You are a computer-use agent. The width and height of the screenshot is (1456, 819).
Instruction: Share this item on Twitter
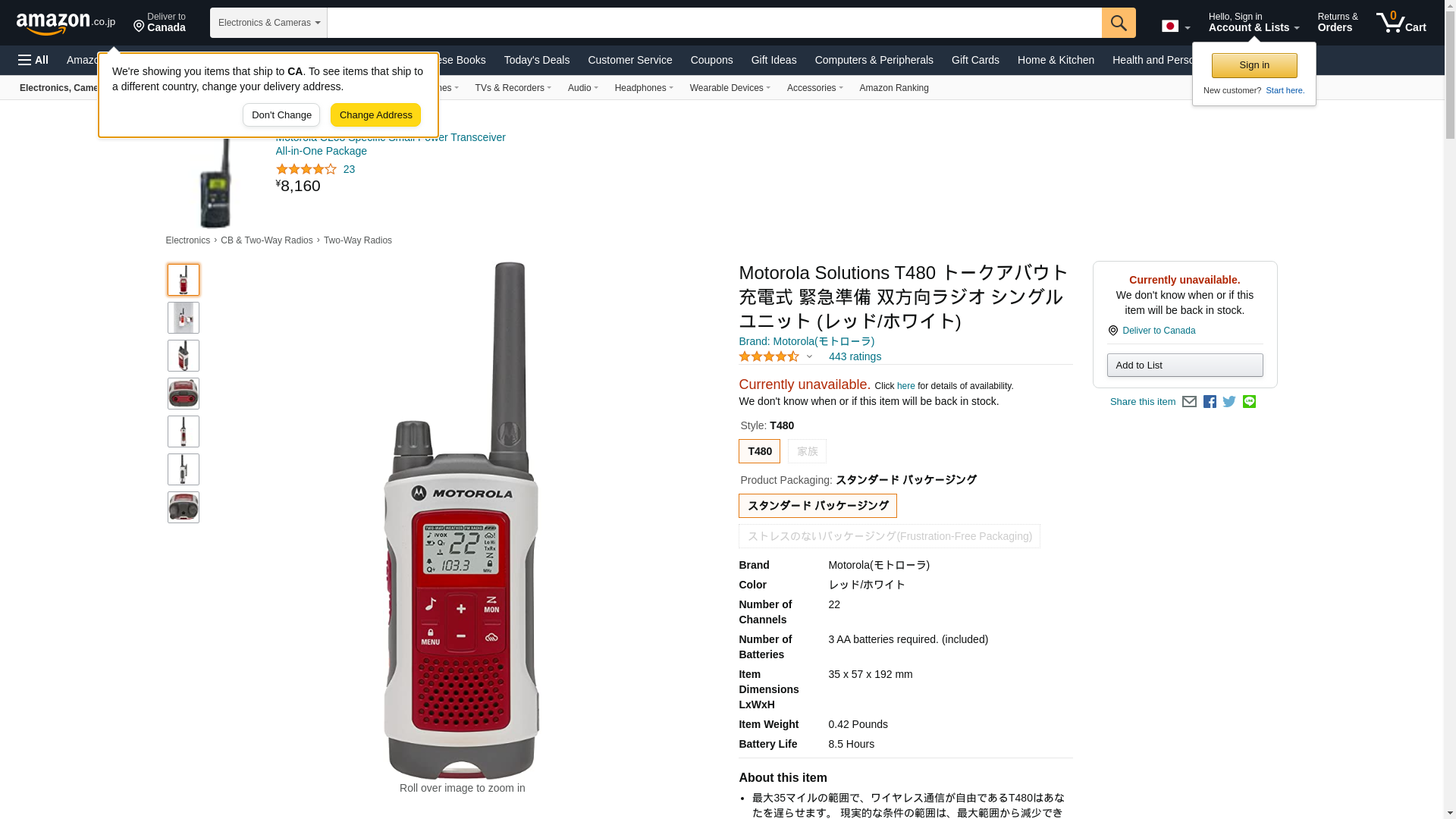pos(1229,402)
